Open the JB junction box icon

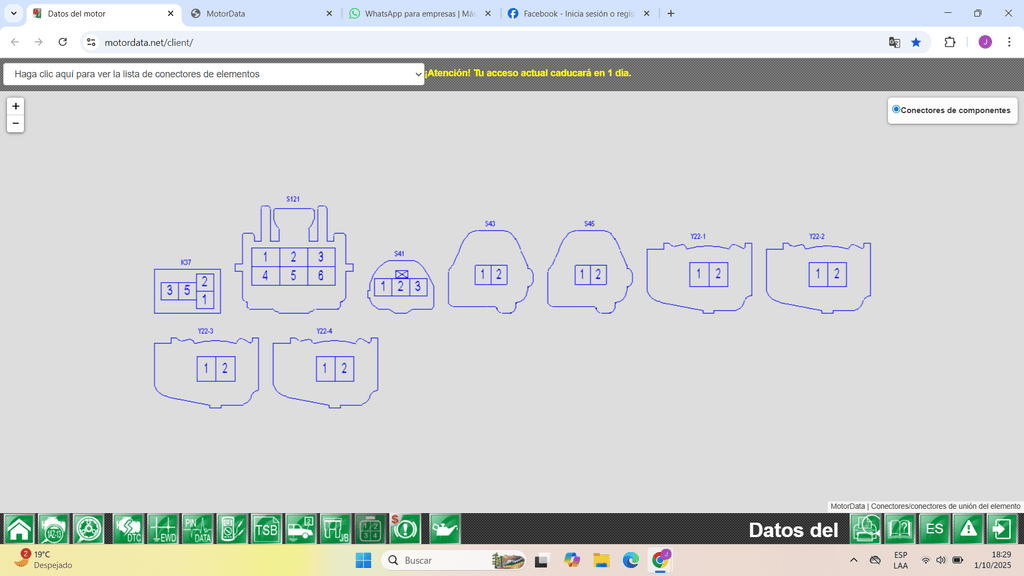[x=339, y=529]
